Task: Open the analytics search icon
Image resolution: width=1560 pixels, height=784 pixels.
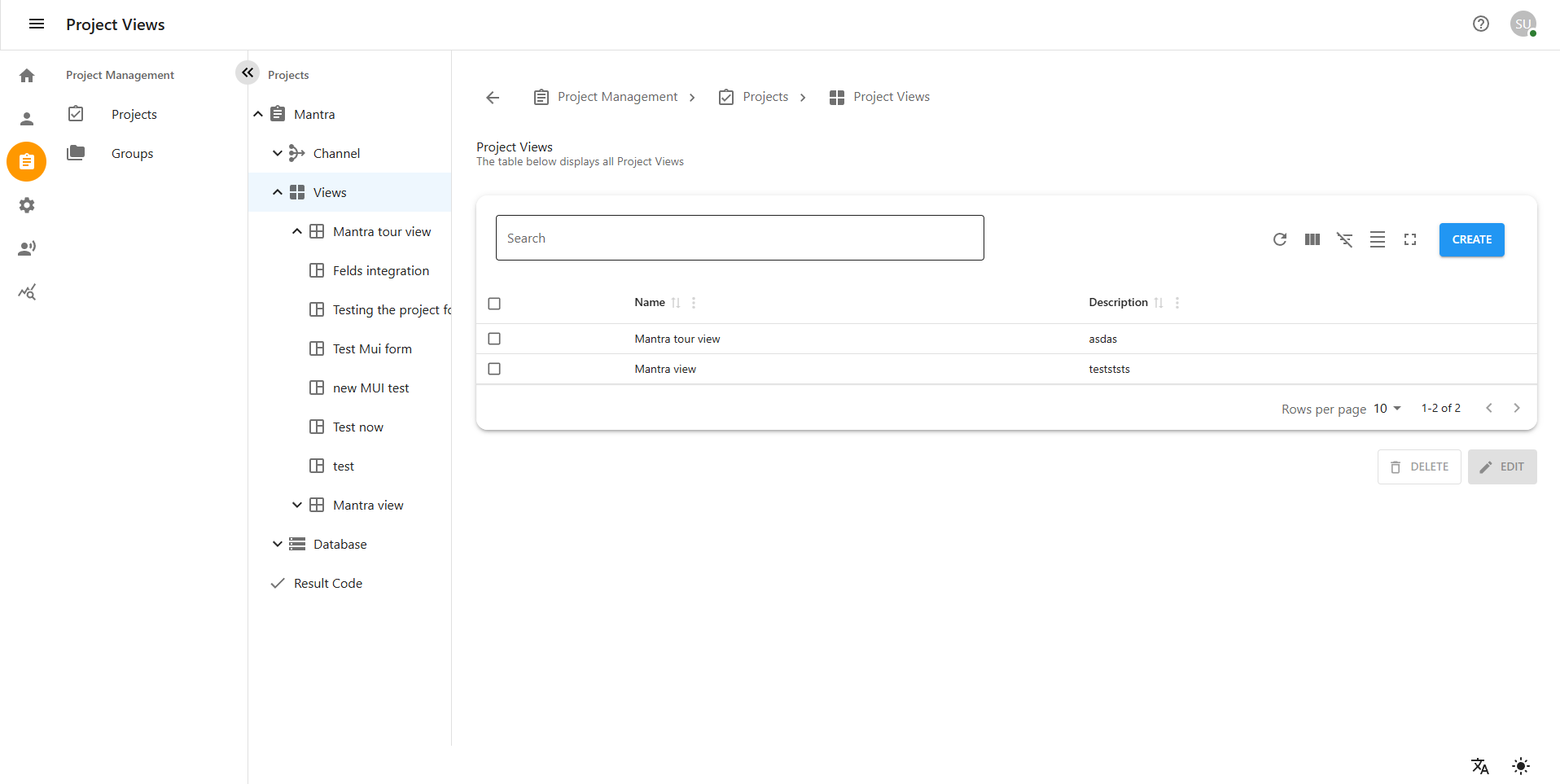Action: 27,291
